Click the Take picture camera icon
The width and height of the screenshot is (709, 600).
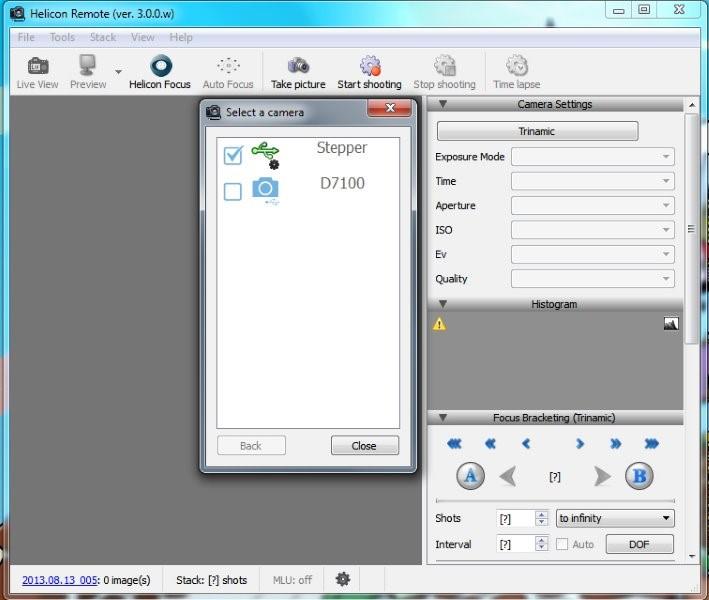pos(298,66)
